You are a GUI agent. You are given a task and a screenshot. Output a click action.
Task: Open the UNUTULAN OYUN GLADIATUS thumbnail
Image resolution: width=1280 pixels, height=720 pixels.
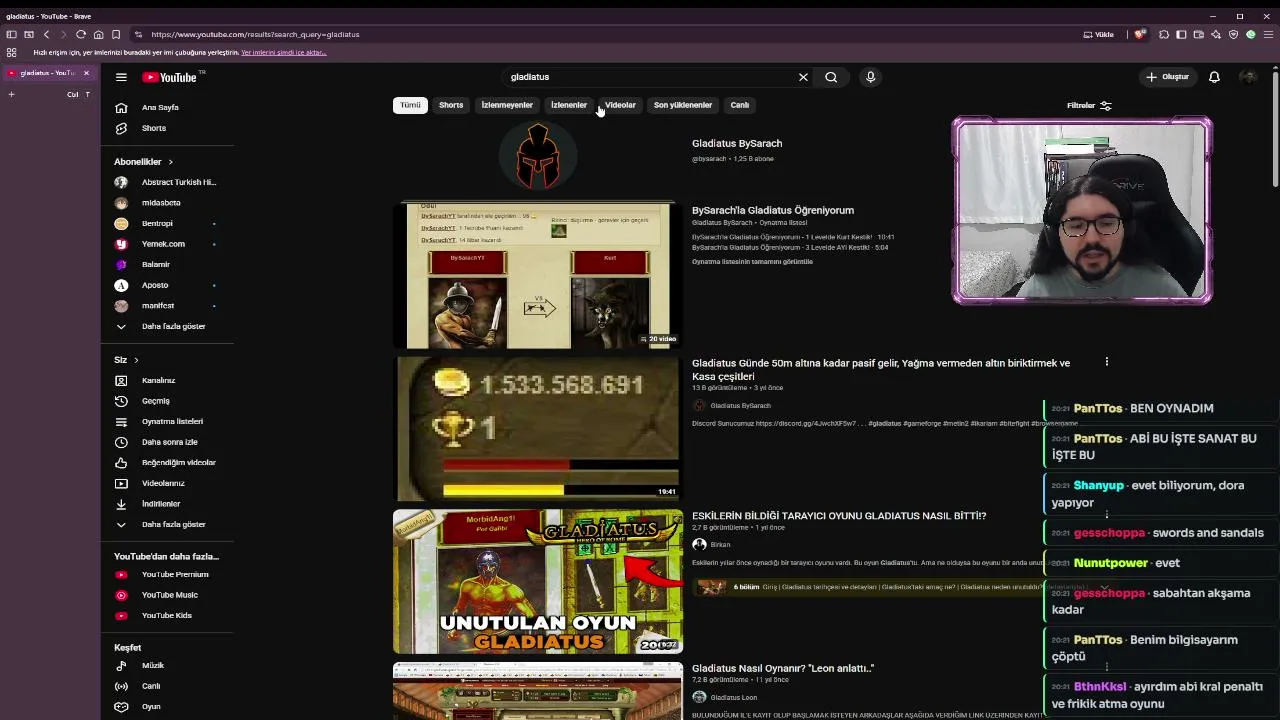coord(538,582)
